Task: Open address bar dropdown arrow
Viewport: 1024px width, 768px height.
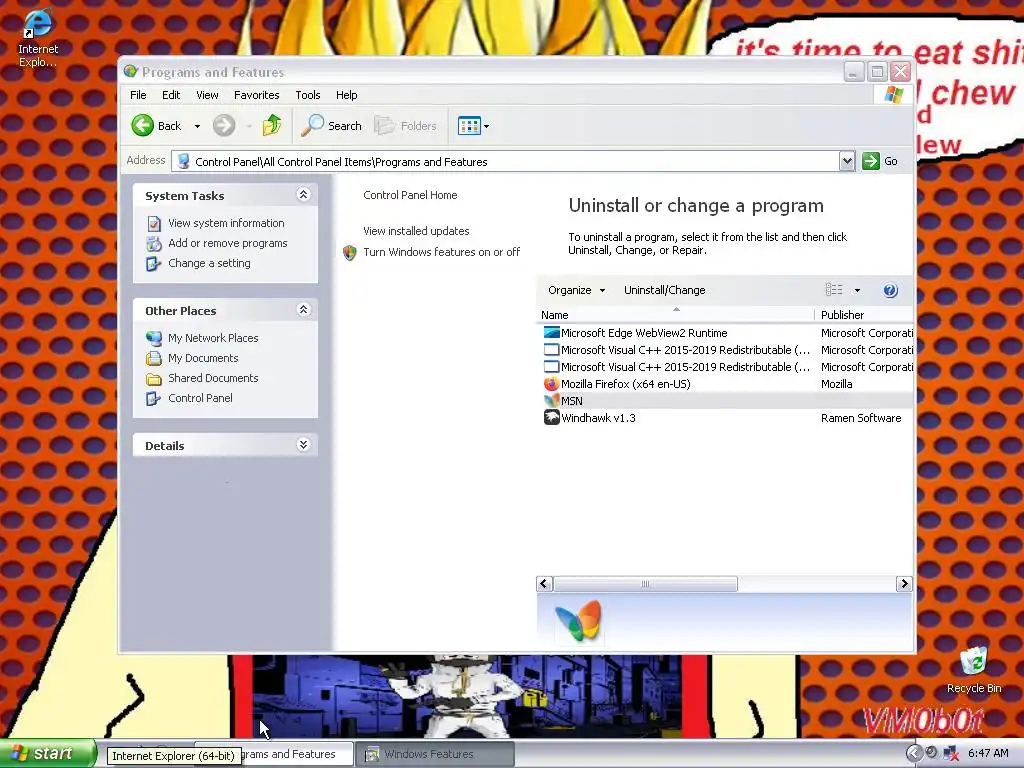Action: pos(847,161)
